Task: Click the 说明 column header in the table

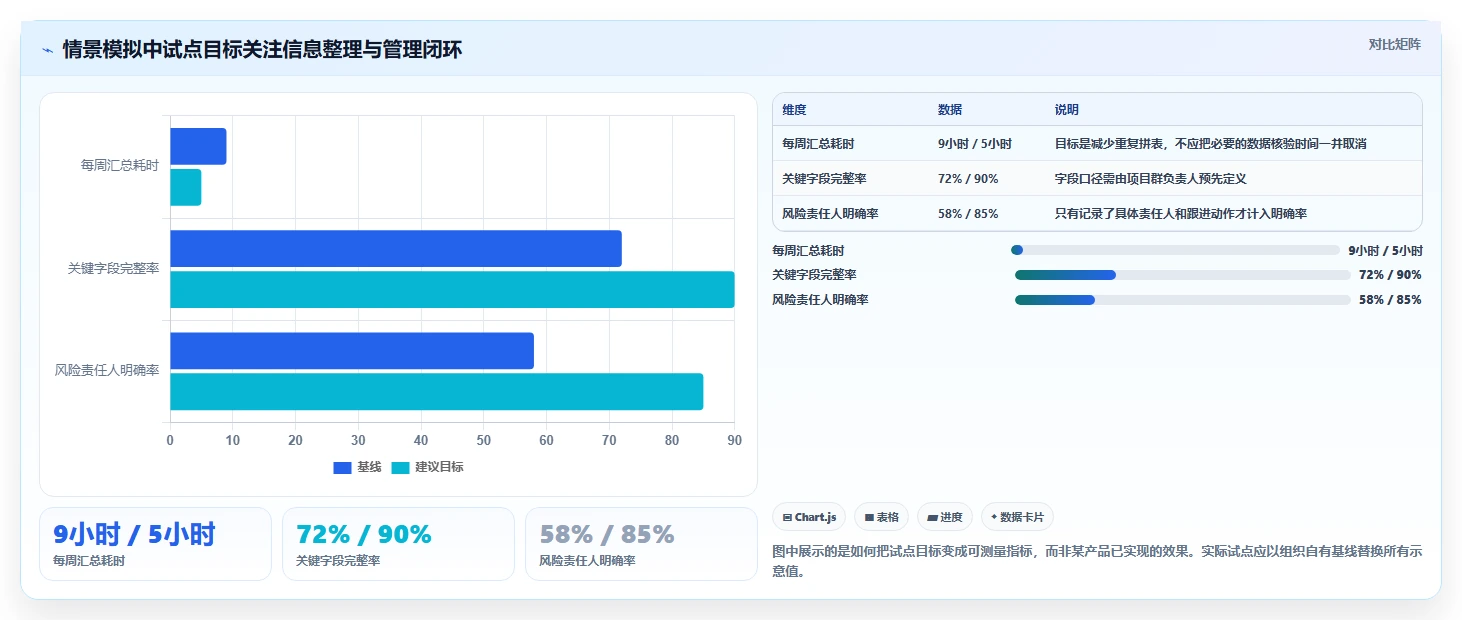Action: pos(1067,110)
